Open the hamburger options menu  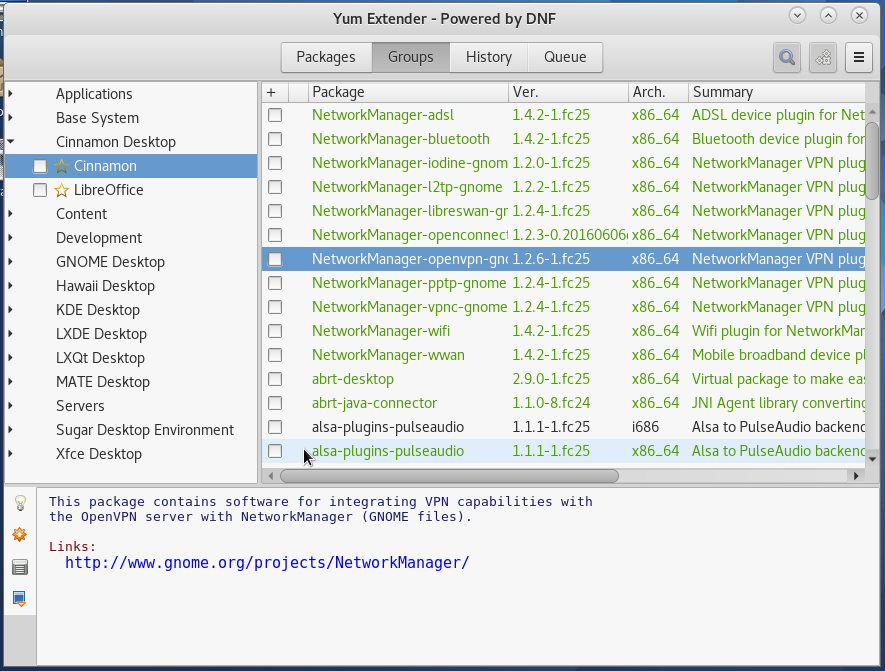point(858,57)
